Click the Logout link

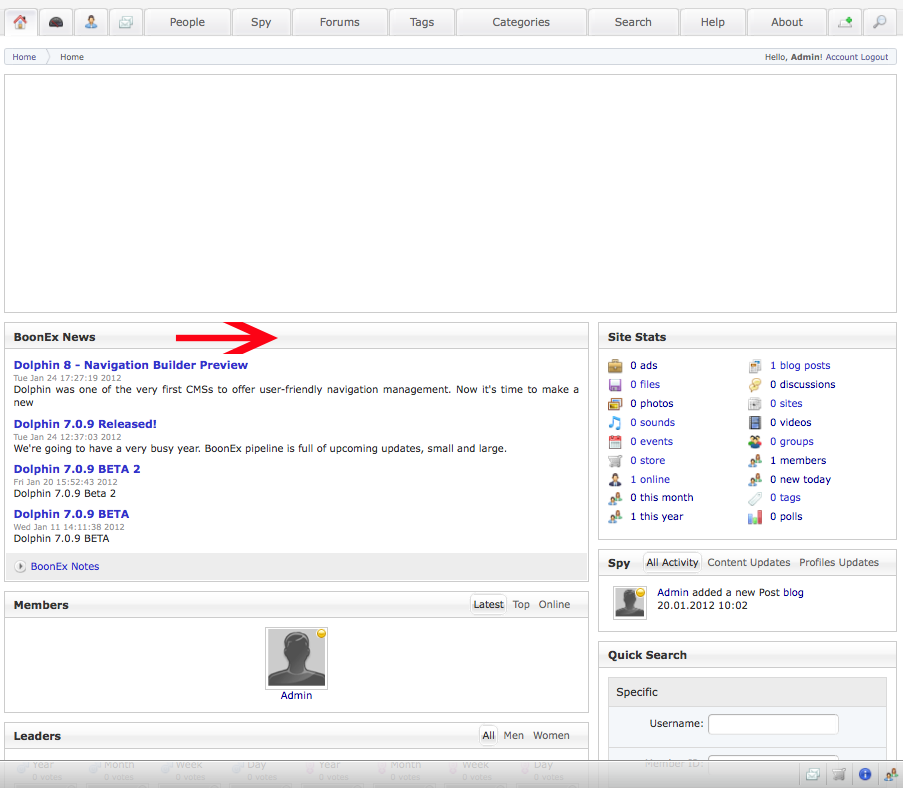click(874, 57)
